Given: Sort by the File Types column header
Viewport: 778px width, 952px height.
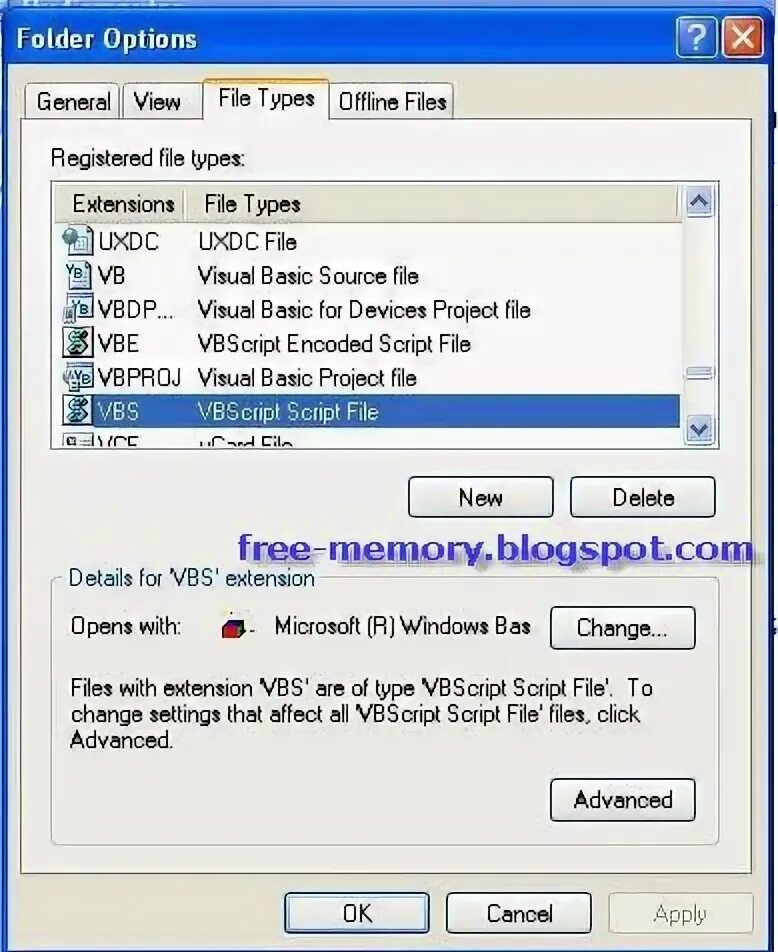Looking at the screenshot, I should click(431, 204).
